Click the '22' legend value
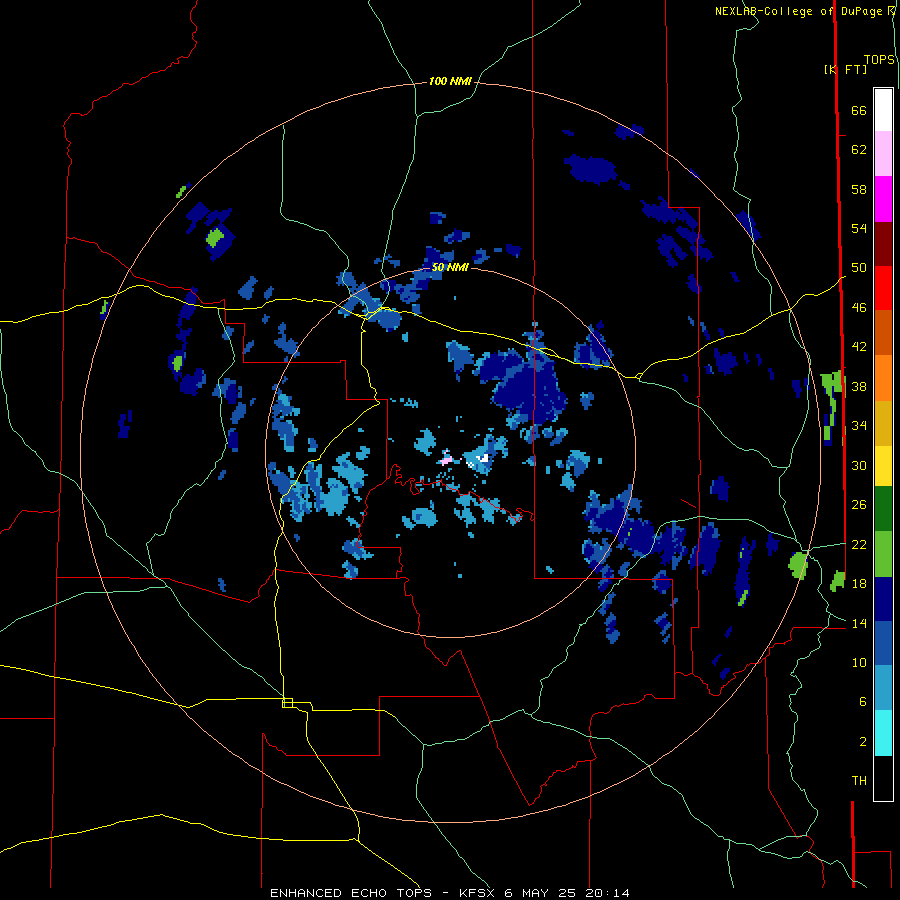The width and height of the screenshot is (900, 900). point(859,544)
